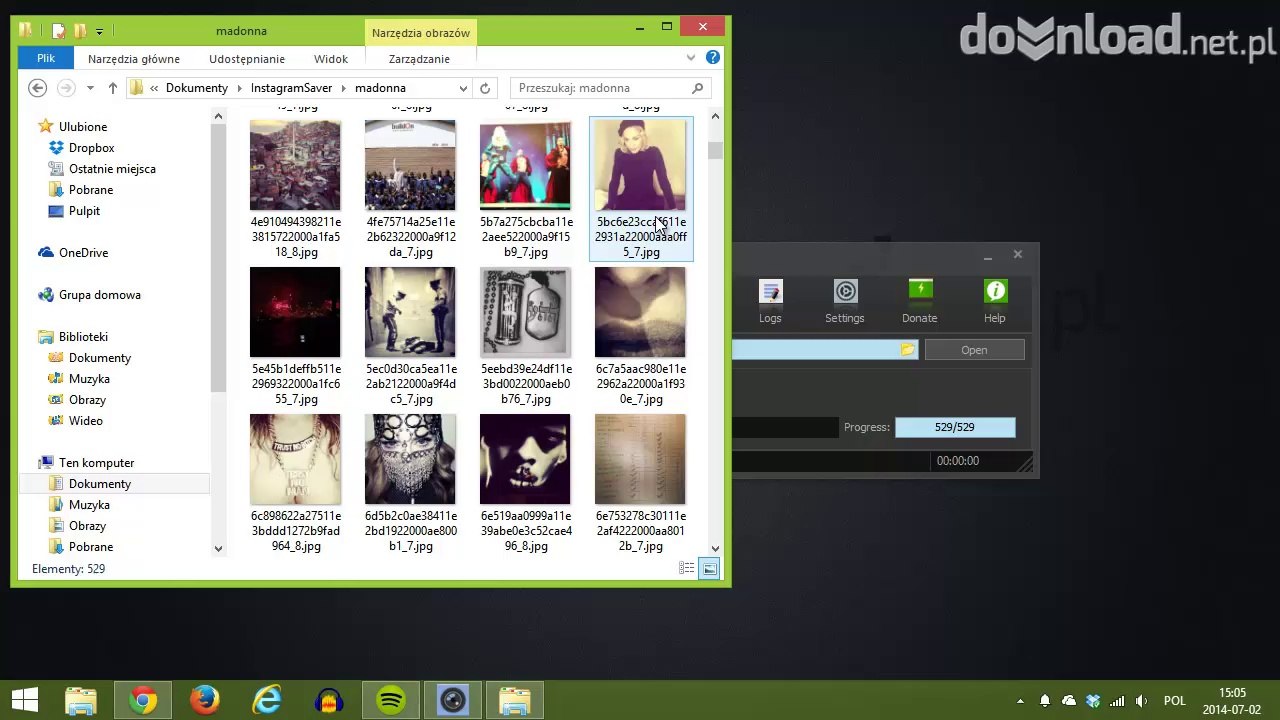
Task: Click the 529/529 progress bar
Action: 954,427
